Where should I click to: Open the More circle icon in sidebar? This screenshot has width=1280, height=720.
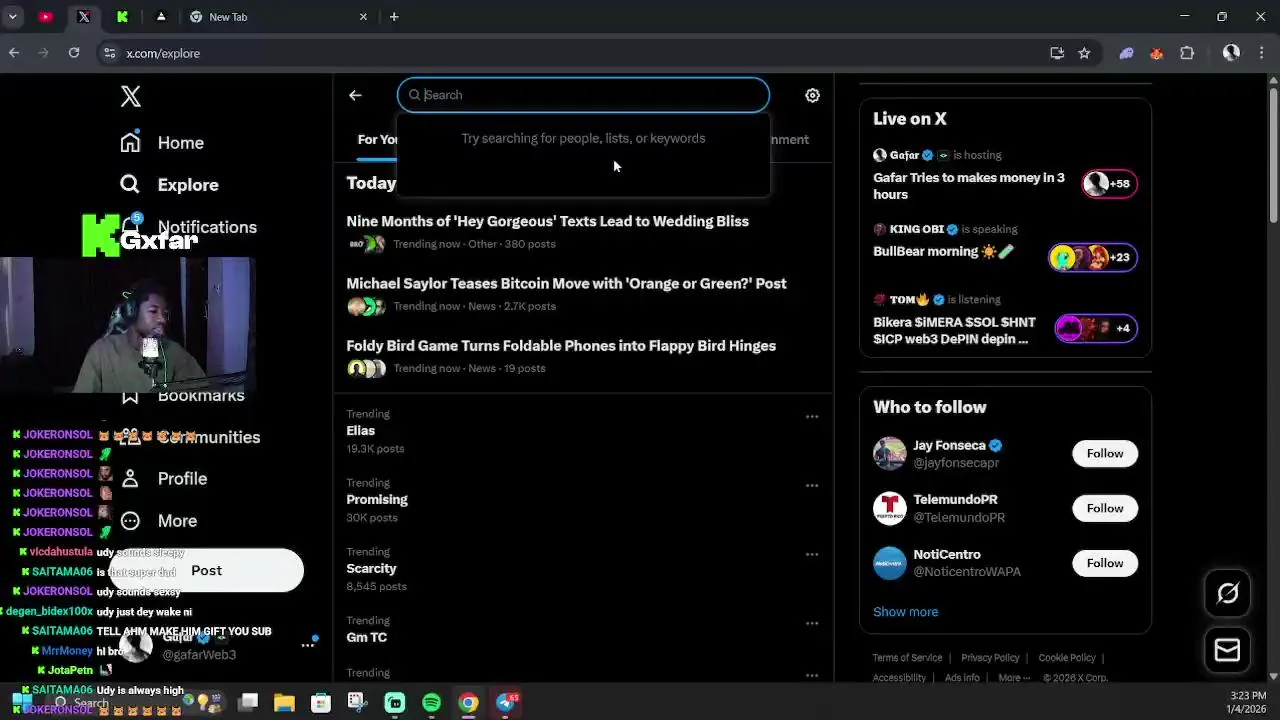130,521
